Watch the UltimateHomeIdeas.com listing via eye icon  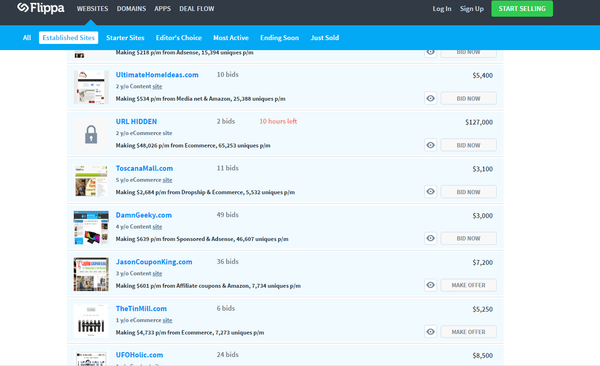pos(430,98)
